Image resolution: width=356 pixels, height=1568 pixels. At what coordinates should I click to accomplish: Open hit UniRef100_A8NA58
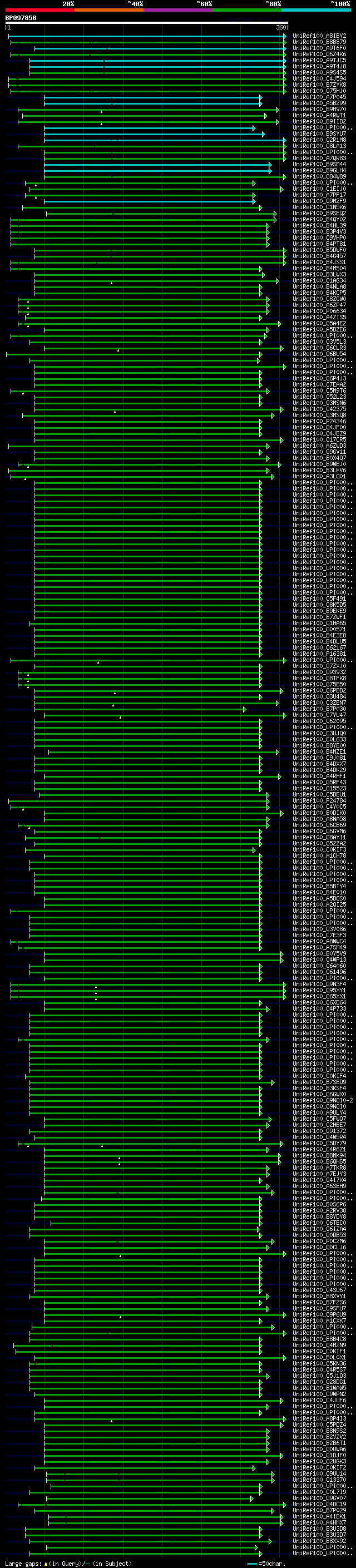319,819
